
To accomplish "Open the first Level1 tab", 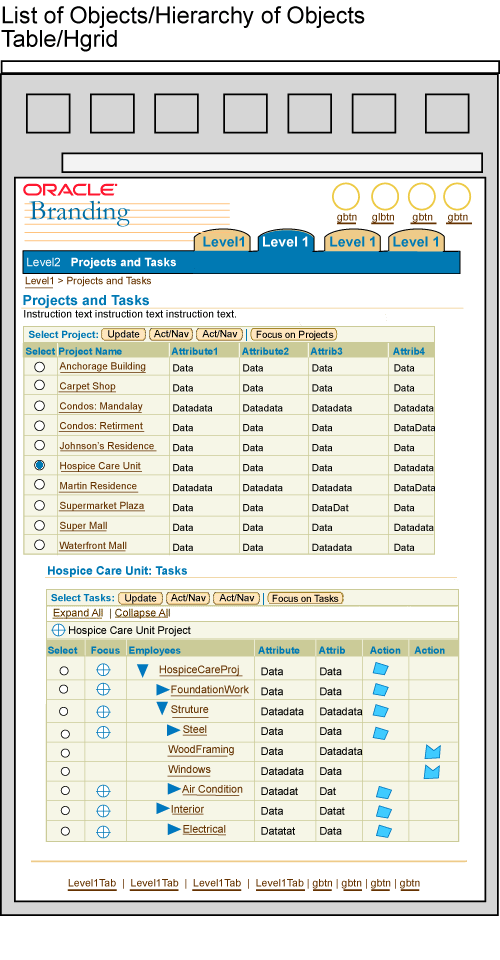I will click(223, 242).
